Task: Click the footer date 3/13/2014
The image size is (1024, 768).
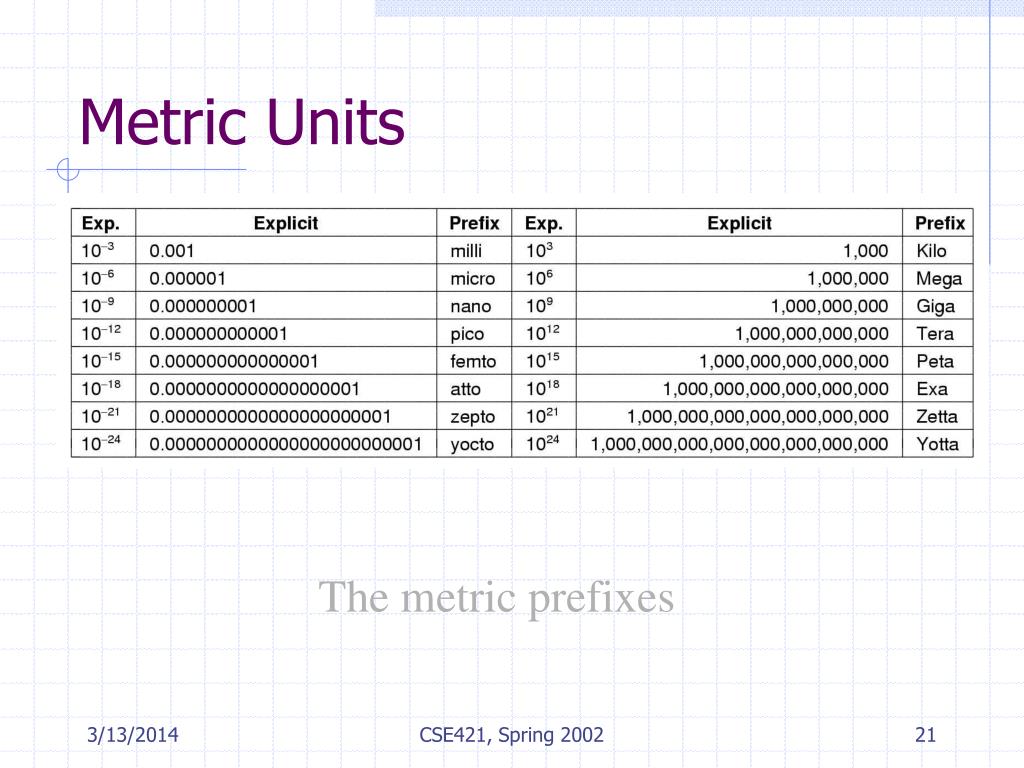Action: (x=133, y=735)
